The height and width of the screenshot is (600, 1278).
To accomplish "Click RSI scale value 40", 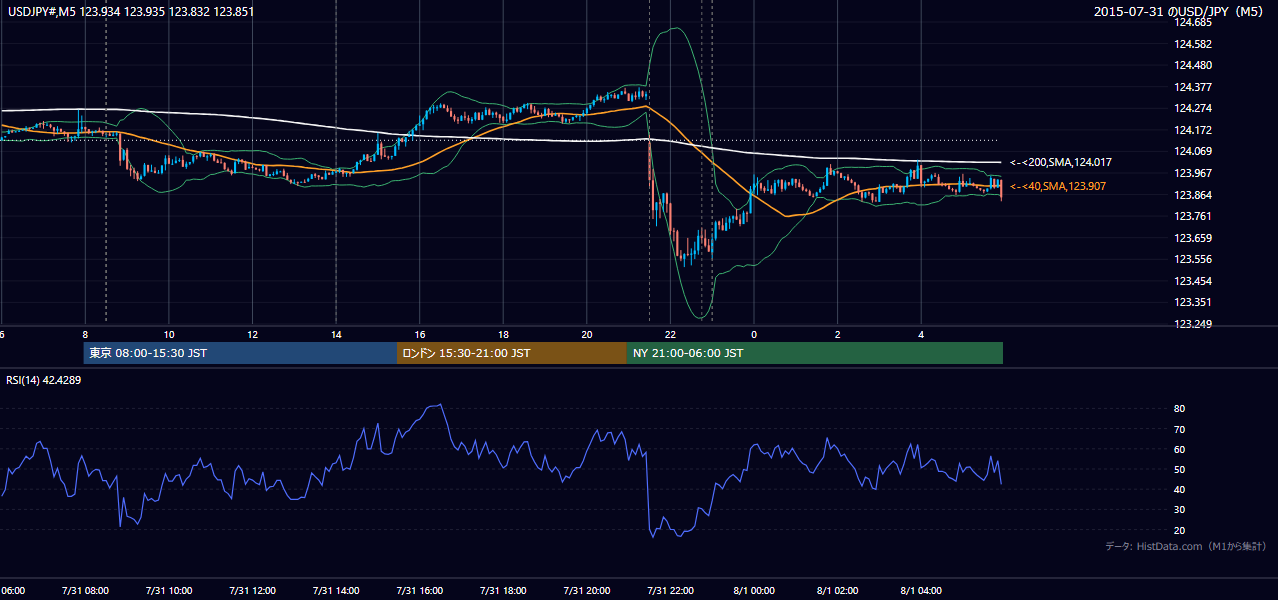I will [x=1180, y=489].
